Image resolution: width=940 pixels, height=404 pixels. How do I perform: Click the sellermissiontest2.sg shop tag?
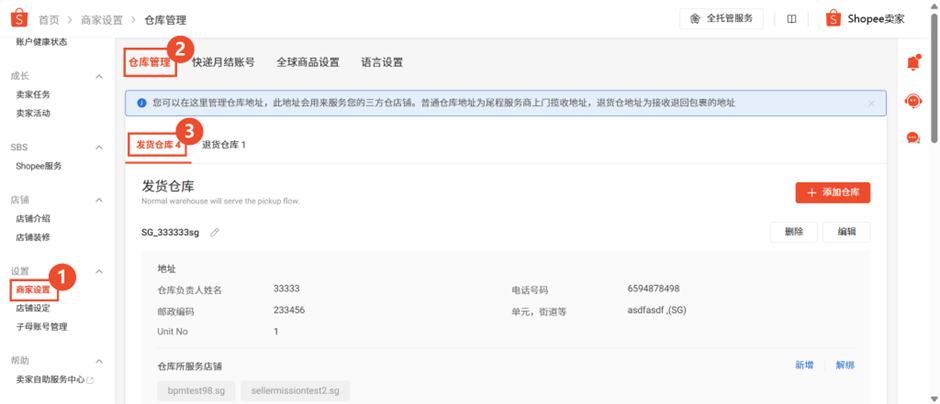pyautogui.click(x=296, y=391)
